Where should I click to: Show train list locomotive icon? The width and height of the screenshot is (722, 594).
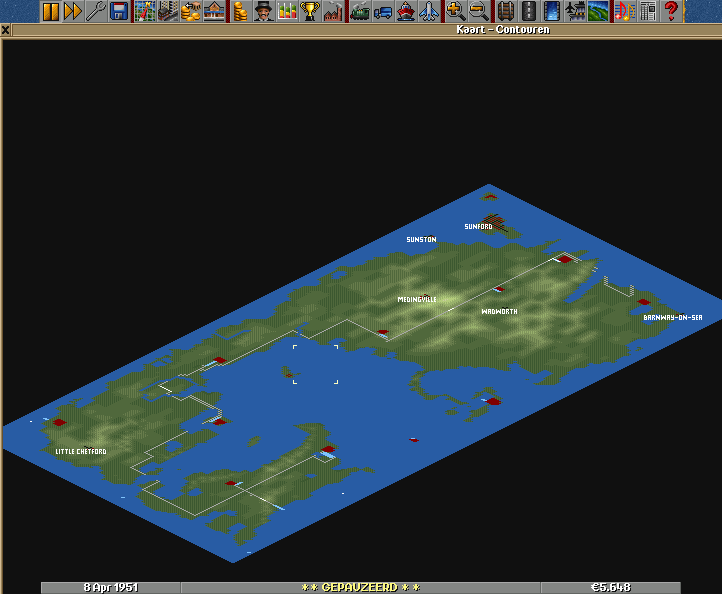click(360, 11)
